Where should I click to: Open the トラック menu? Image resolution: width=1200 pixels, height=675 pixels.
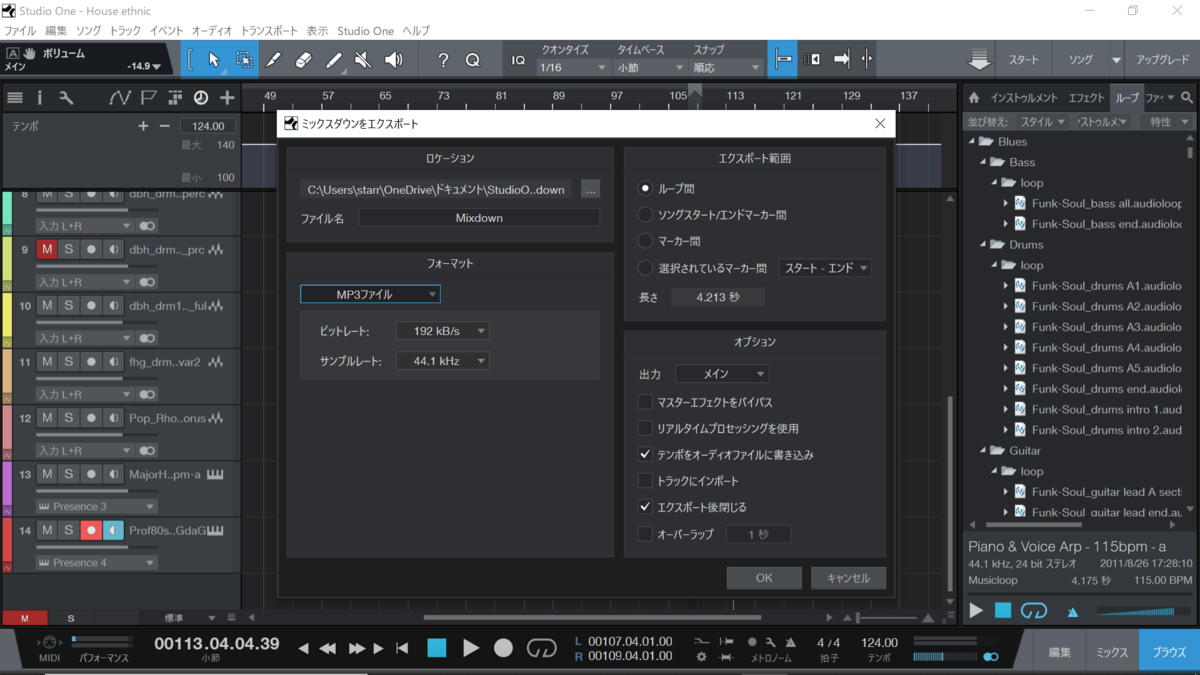pos(125,31)
